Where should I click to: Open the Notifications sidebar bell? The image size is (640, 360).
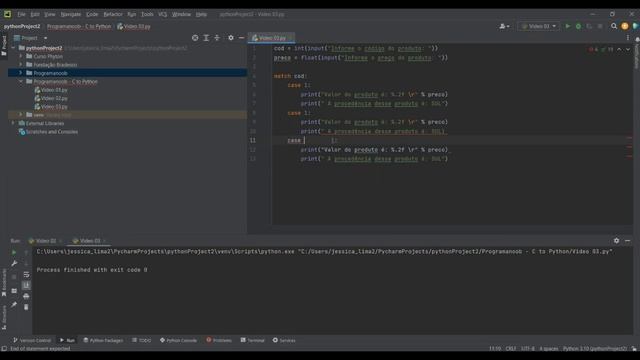[x=637, y=40]
